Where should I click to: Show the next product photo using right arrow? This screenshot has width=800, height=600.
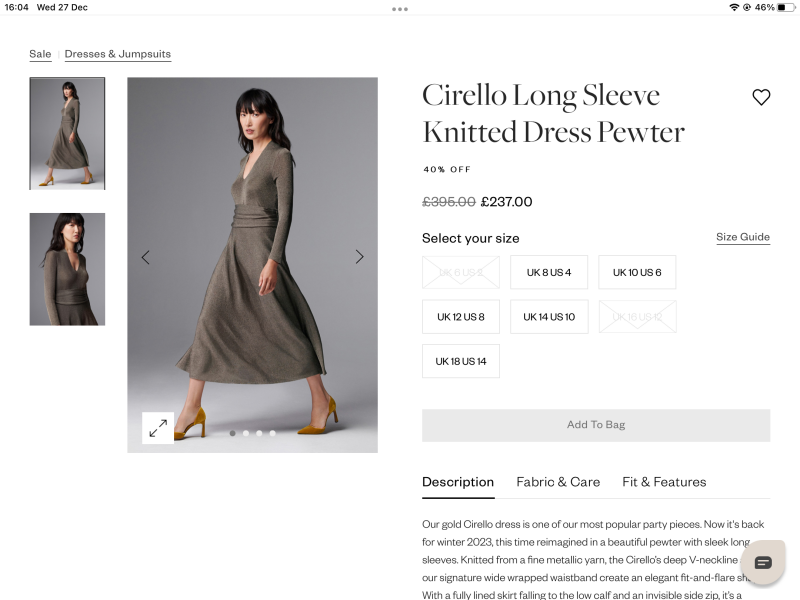tap(359, 256)
